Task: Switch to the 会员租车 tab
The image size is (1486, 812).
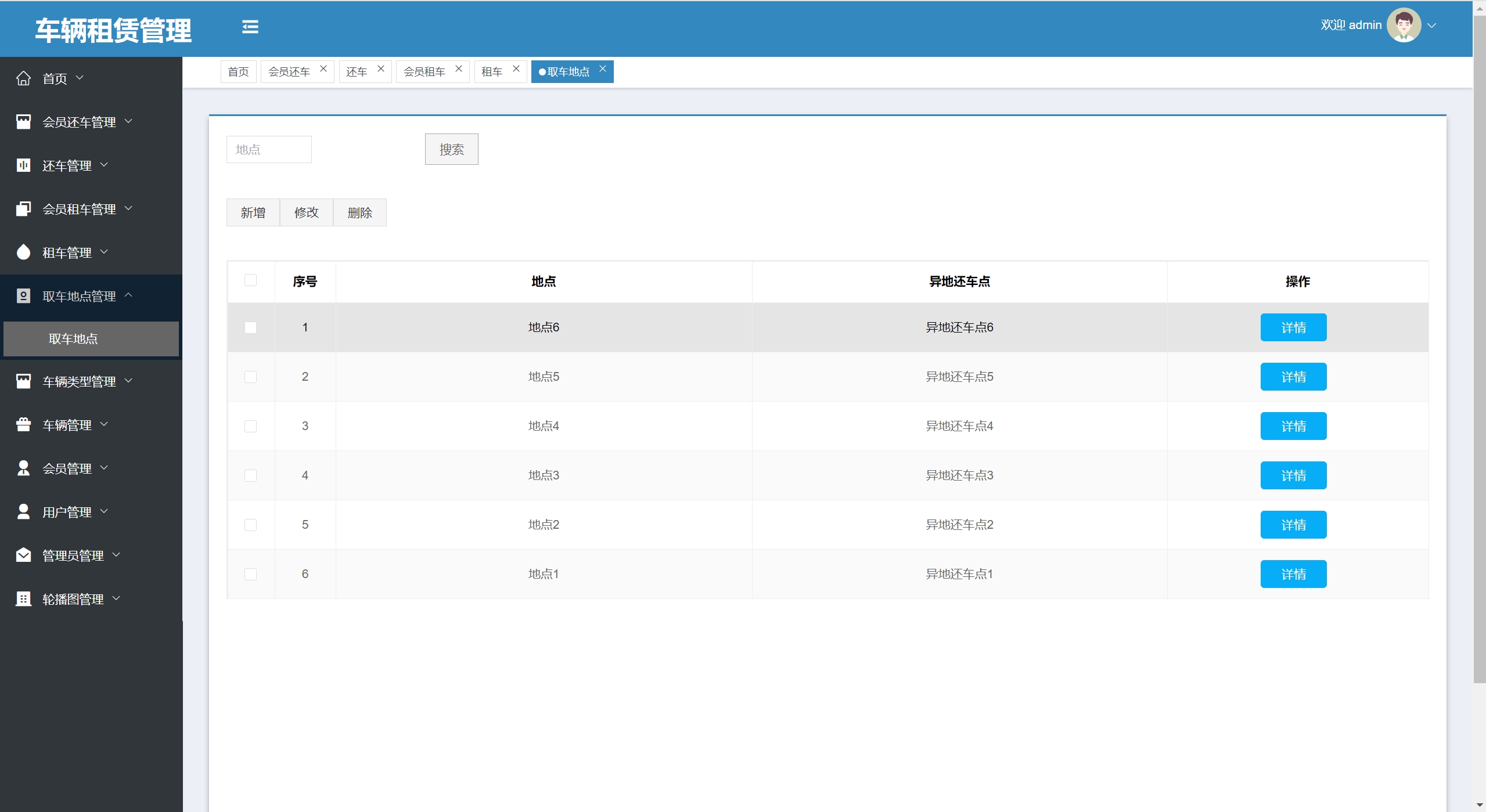Action: pyautogui.click(x=424, y=71)
